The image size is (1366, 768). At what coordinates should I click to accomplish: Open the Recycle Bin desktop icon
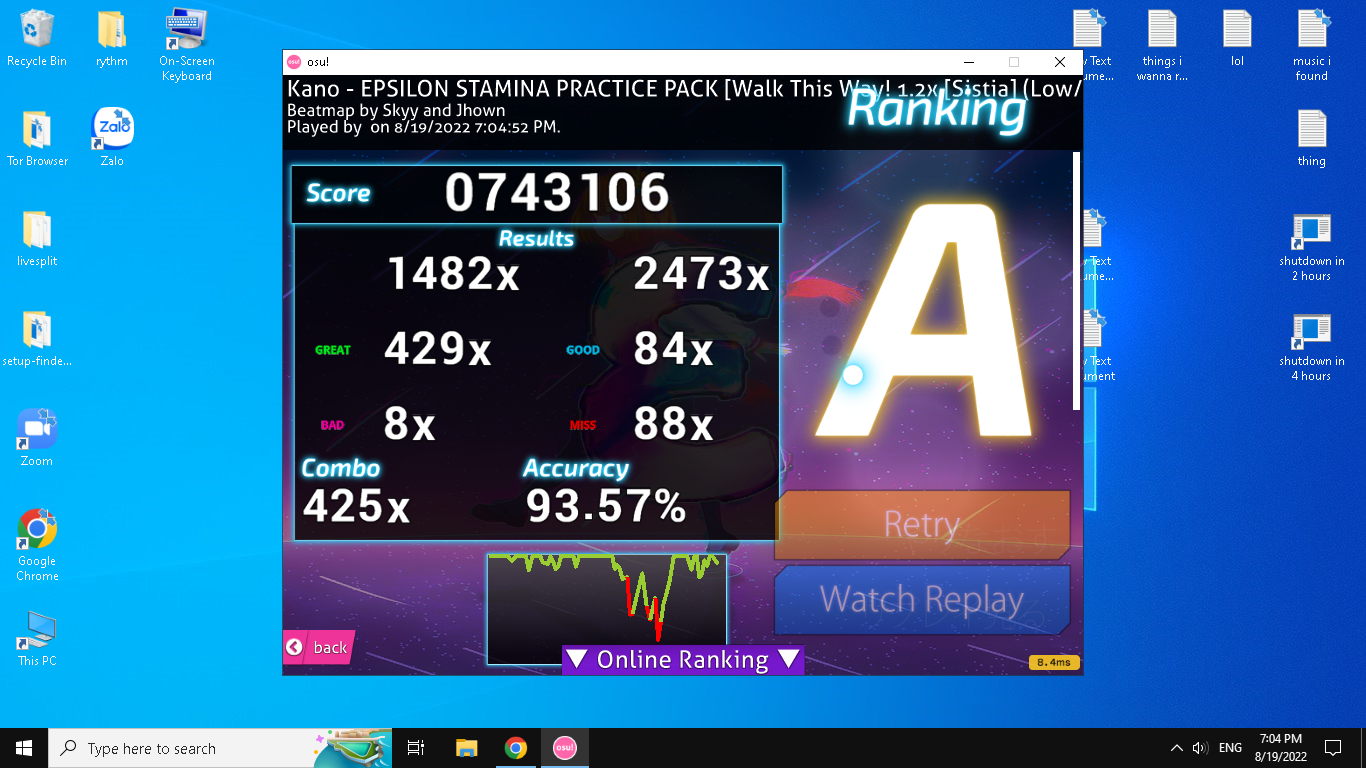click(x=37, y=38)
